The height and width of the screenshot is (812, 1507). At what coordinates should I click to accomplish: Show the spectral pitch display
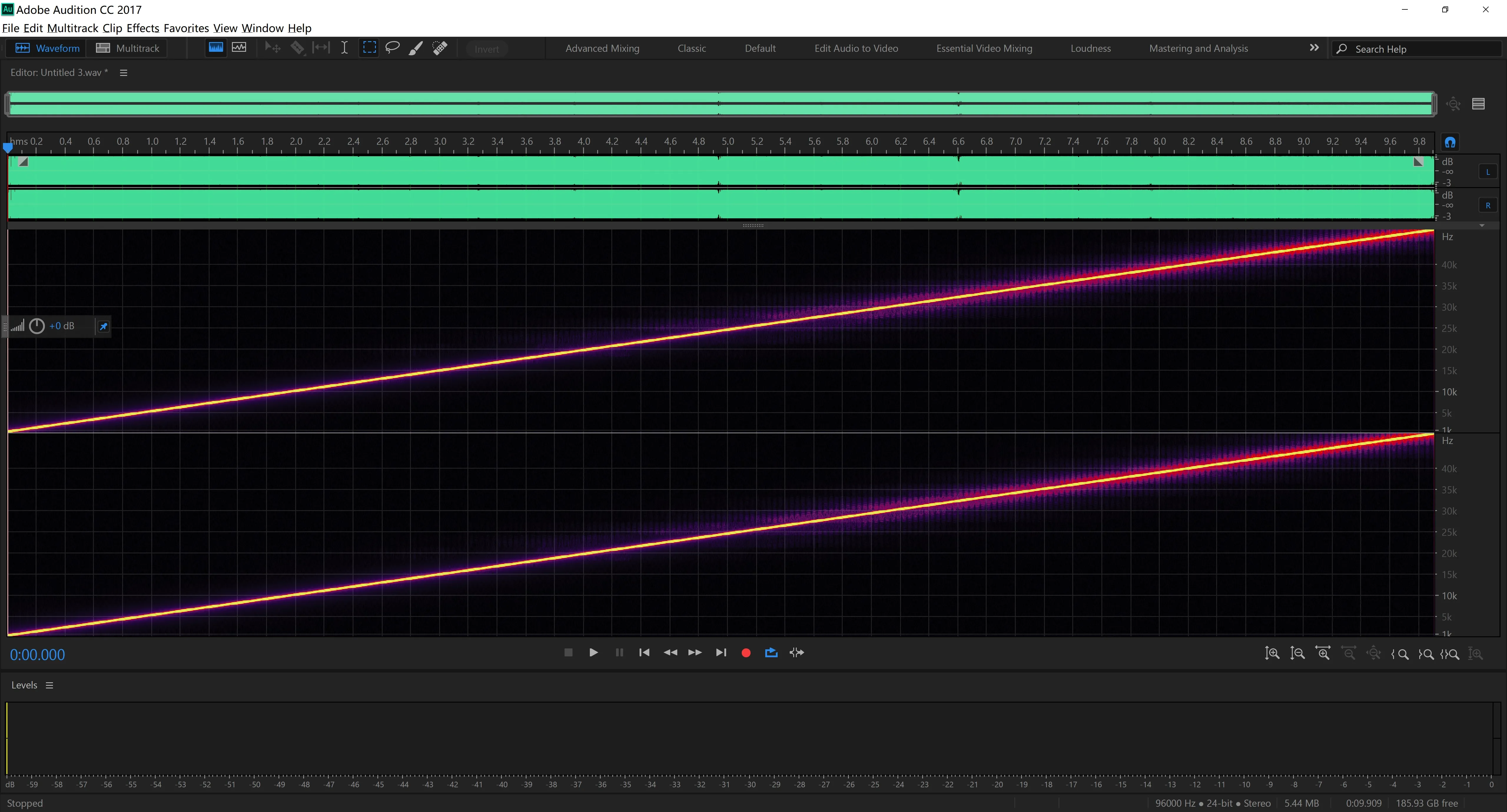pos(239,48)
